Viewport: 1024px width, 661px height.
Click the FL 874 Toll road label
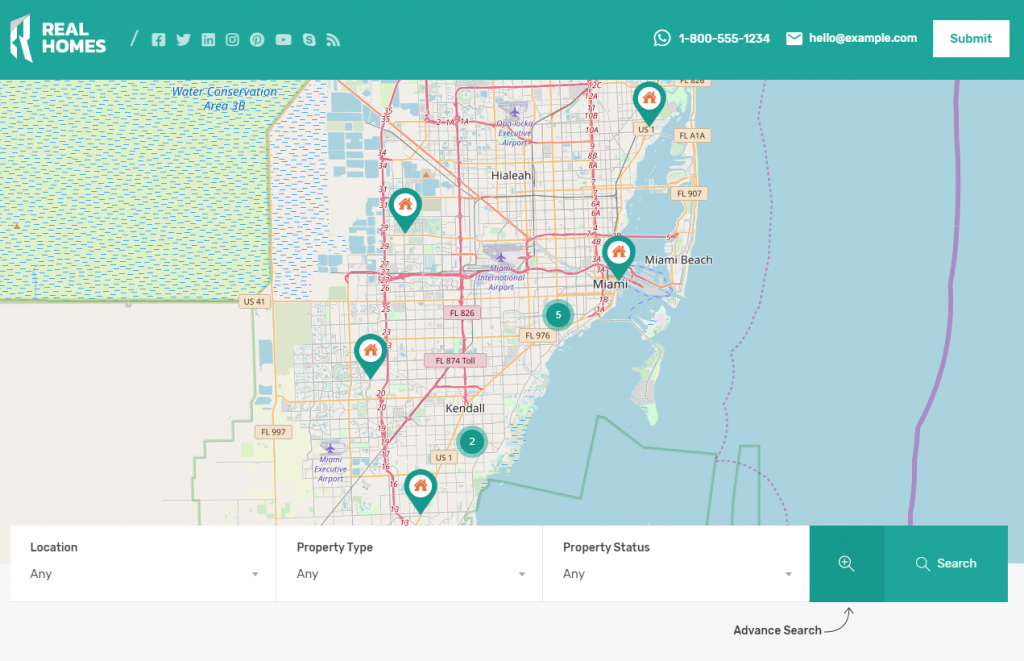coord(455,361)
